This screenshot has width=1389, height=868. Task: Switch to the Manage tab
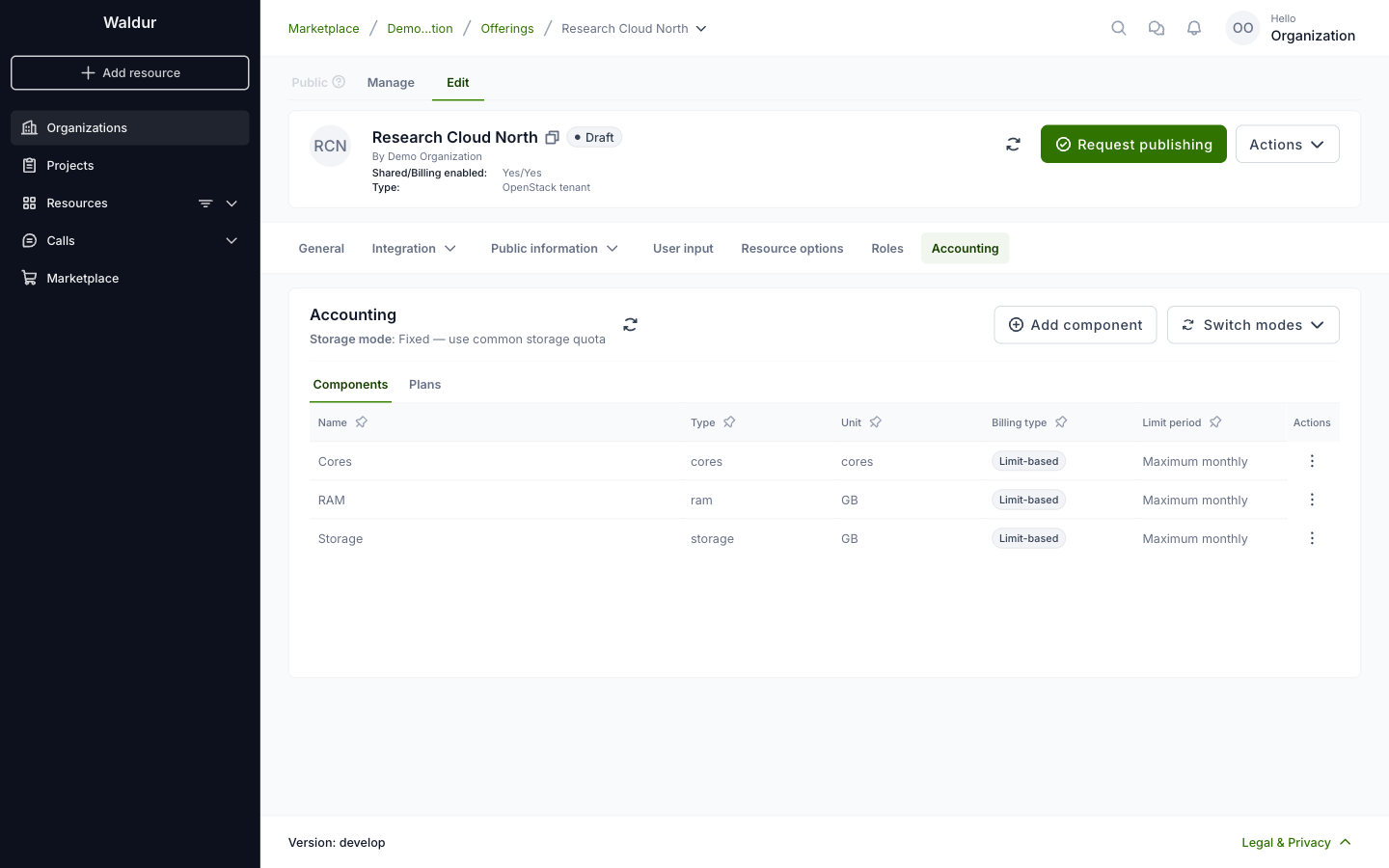pyautogui.click(x=391, y=83)
